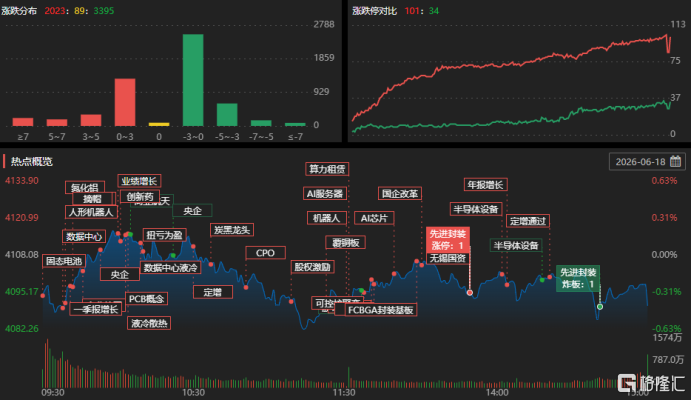Click the green-bordered 央企 tag
This screenshot has width=692, height=400.
tap(192, 211)
